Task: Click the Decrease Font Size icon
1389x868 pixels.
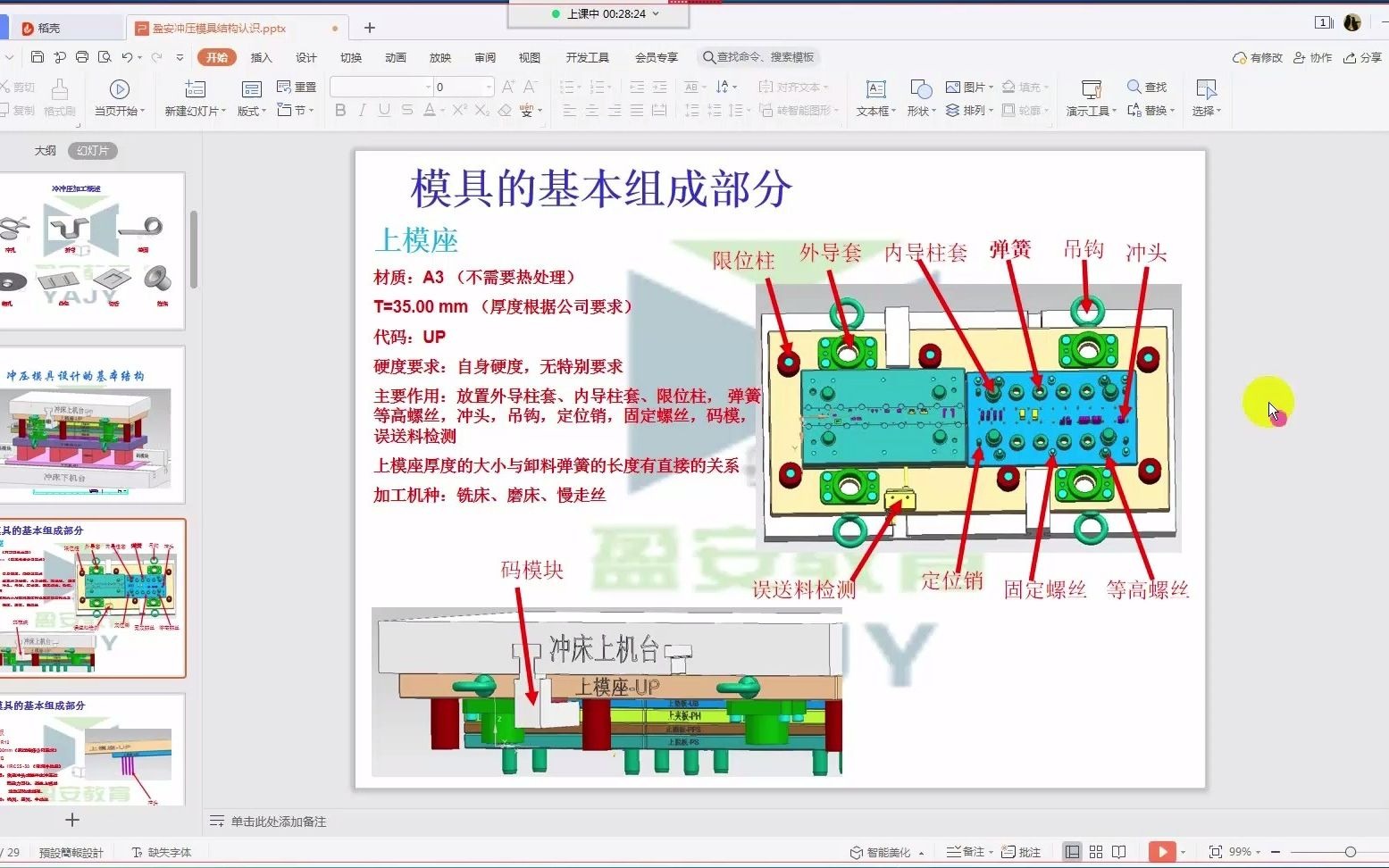Action: 530,87
